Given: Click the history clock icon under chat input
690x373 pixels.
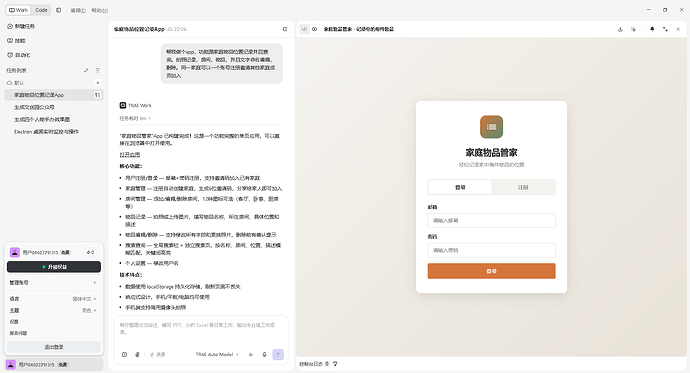Looking at the screenshot, I should tap(125, 355).
